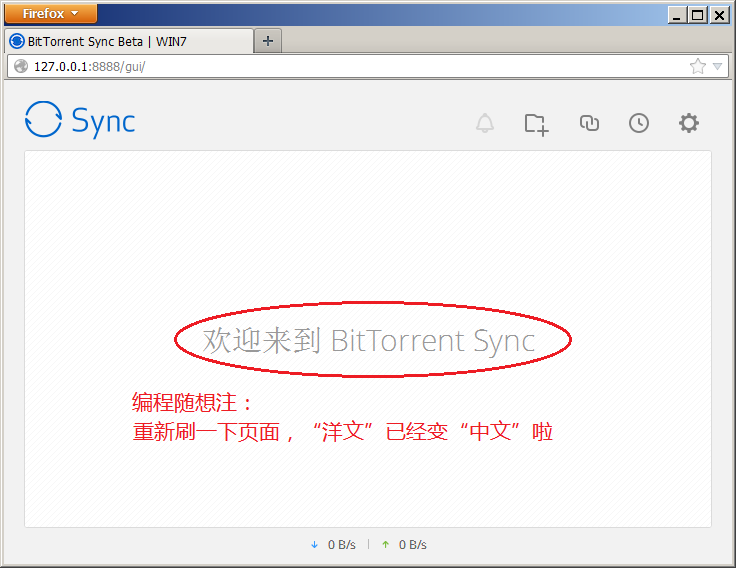Open a new tab with the plus button
Image resolution: width=736 pixels, height=568 pixels.
tap(268, 41)
